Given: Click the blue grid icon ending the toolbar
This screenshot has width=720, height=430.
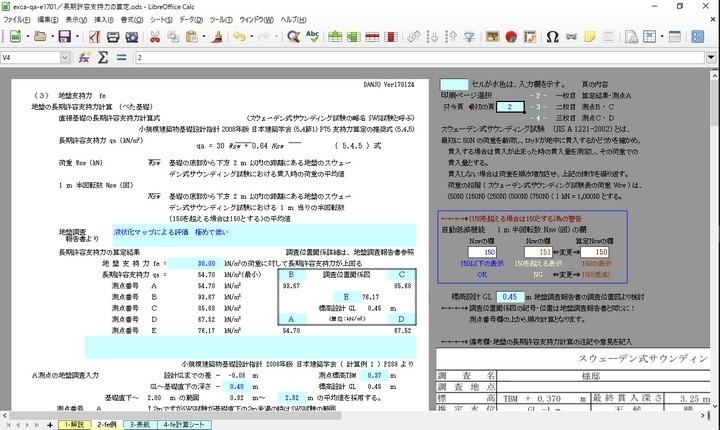Looking at the screenshot, I should tap(698, 36).
